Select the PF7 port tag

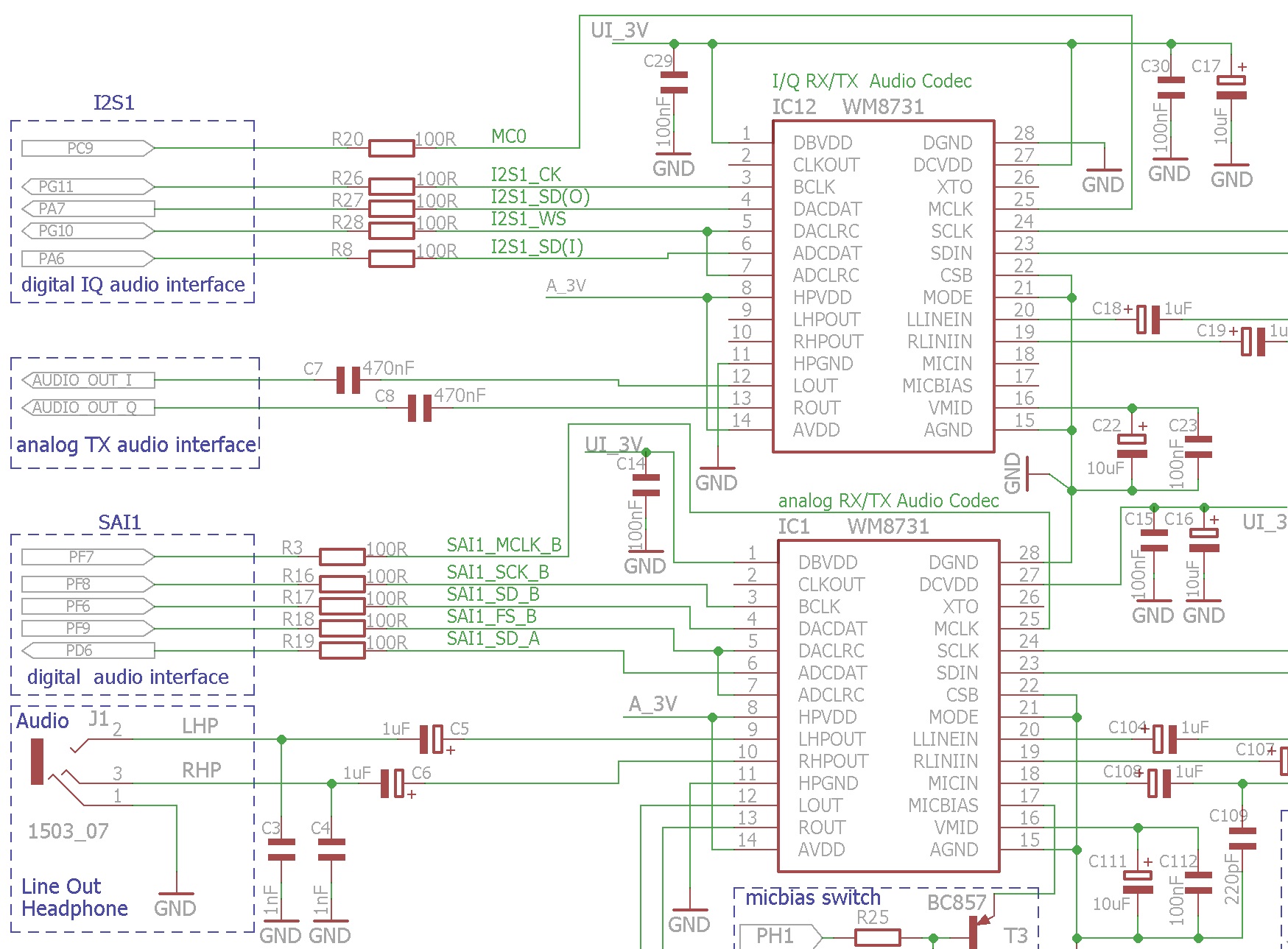pos(88,557)
